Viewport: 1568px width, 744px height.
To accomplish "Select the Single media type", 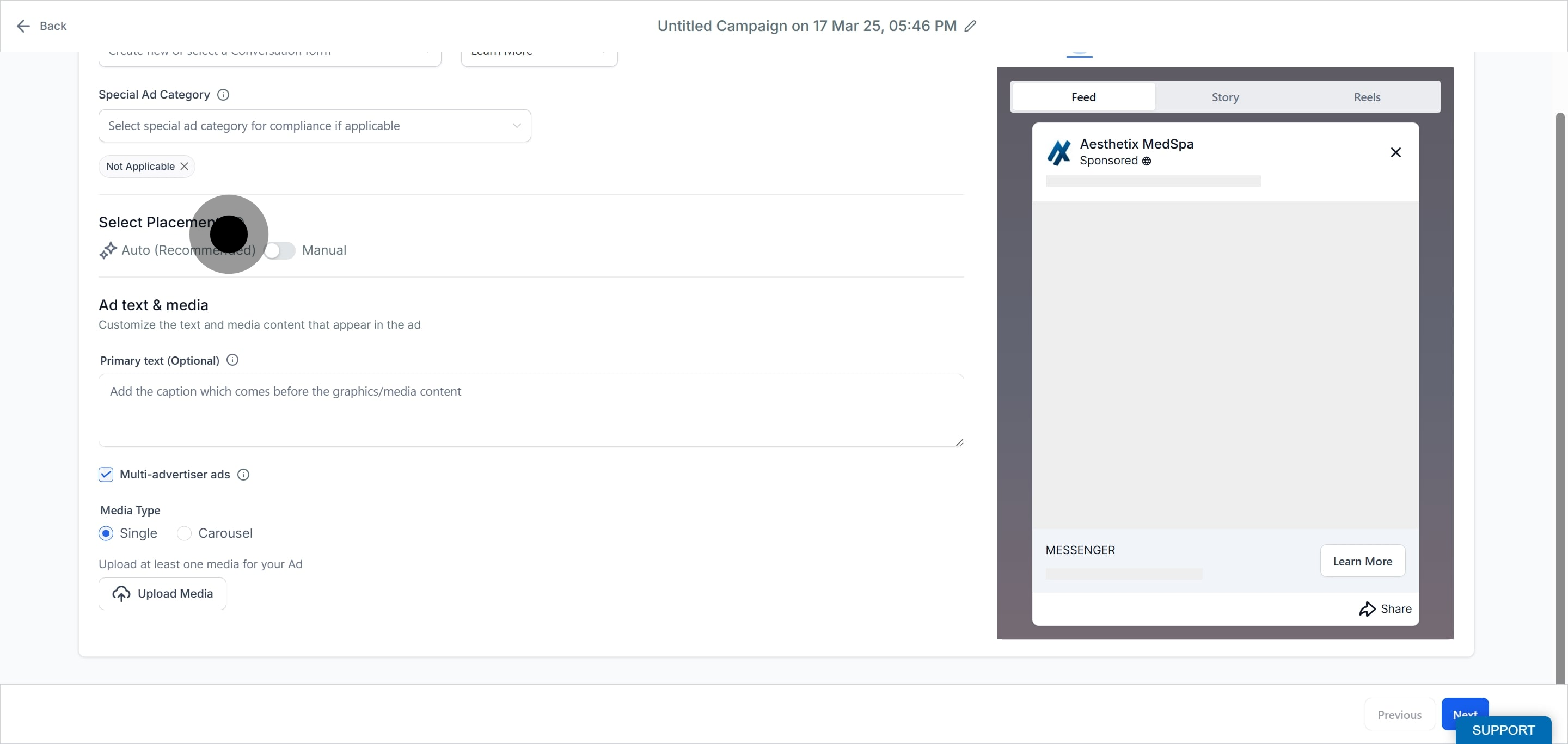I will tap(106, 533).
